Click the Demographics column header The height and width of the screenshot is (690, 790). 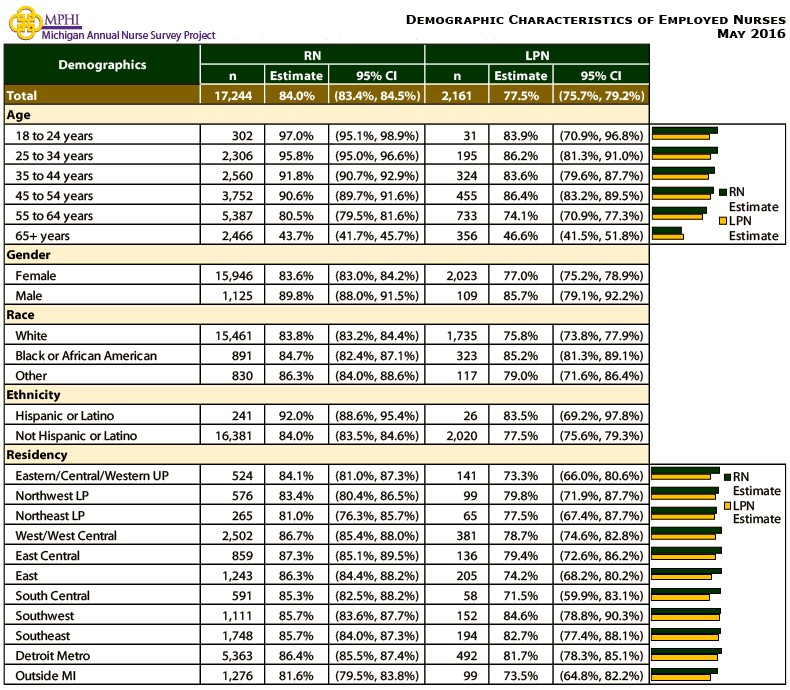point(102,65)
